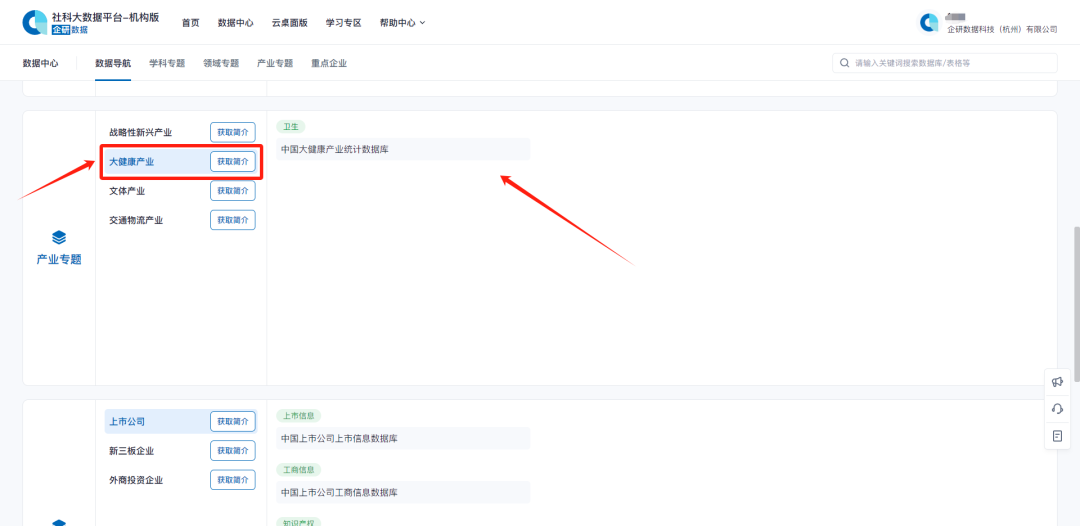
Task: Click the 工商信息 category tag
Action: coord(298,470)
